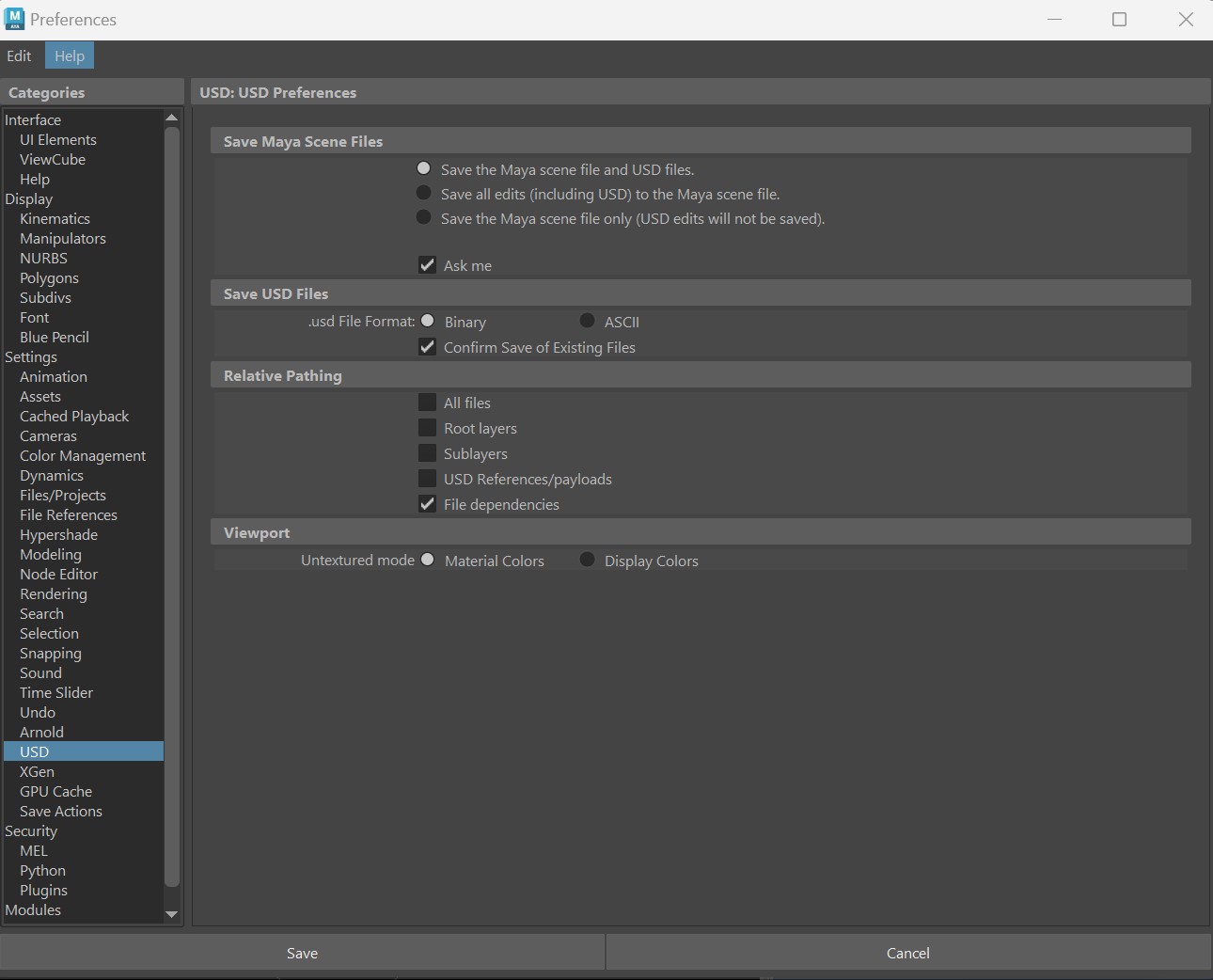
Task: Select the Files/Projects category
Action: click(x=63, y=495)
